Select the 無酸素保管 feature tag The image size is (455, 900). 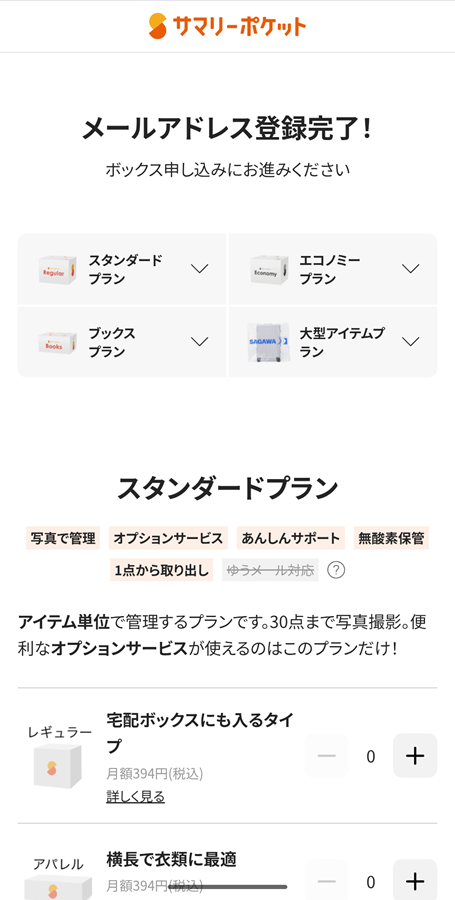(391, 538)
